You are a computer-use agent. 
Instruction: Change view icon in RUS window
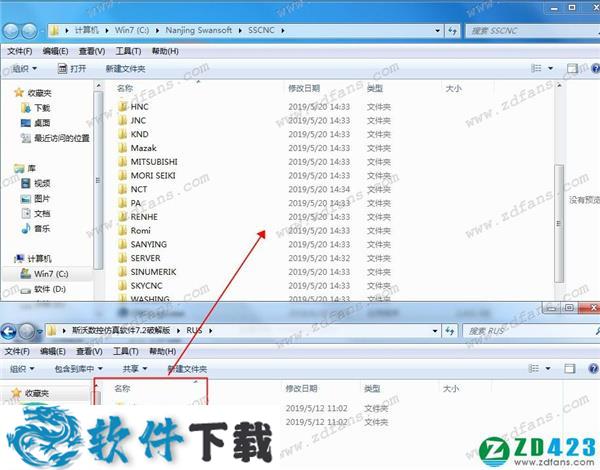[534, 368]
